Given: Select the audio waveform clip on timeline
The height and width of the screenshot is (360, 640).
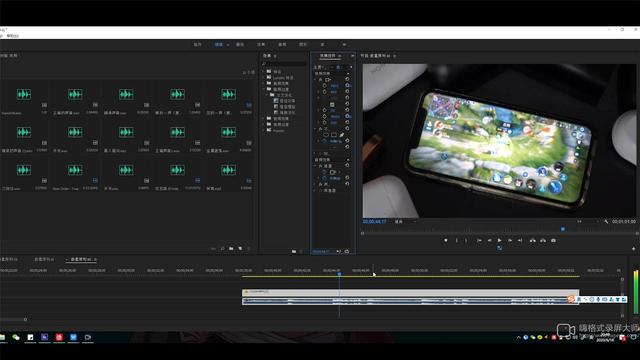Looking at the screenshot, I should tap(410, 301).
